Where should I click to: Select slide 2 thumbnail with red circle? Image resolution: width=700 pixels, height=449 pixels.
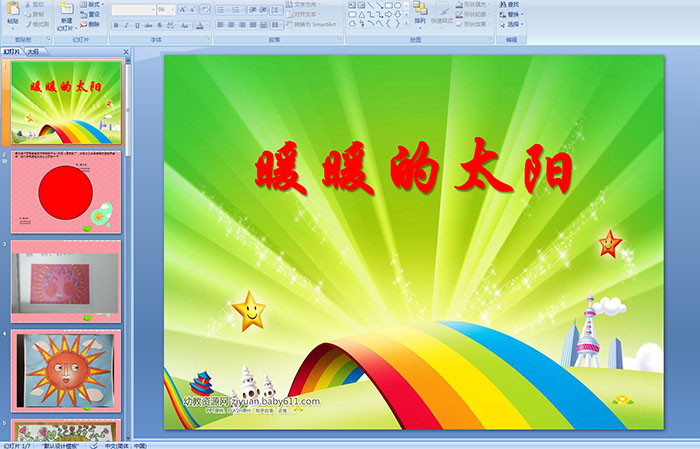point(66,192)
